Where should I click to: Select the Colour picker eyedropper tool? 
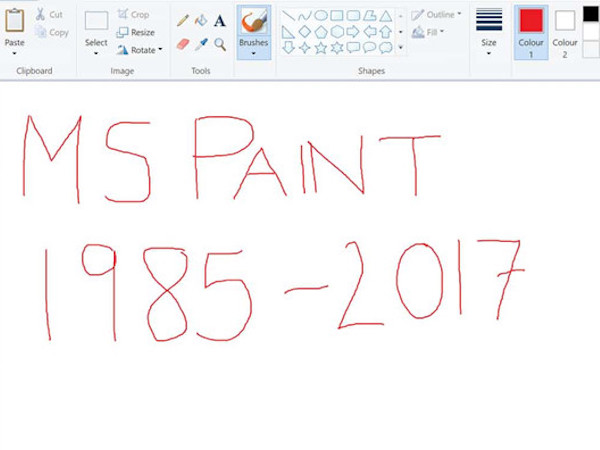pos(201,44)
